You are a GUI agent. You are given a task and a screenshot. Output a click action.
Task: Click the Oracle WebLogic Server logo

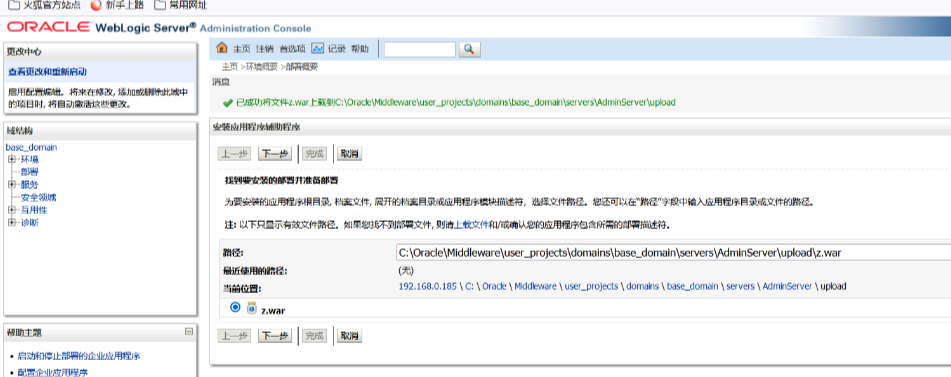click(x=159, y=27)
